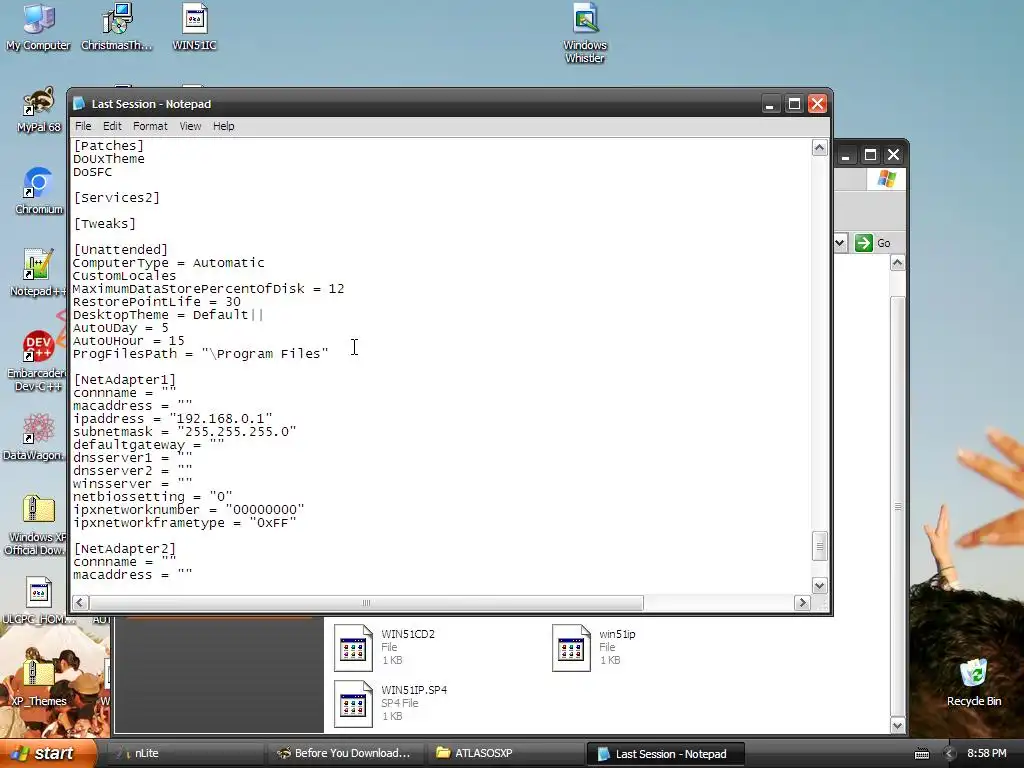Screen dimensions: 1024x768
Task: Select the win51ip file in Explorer
Action: (594, 647)
